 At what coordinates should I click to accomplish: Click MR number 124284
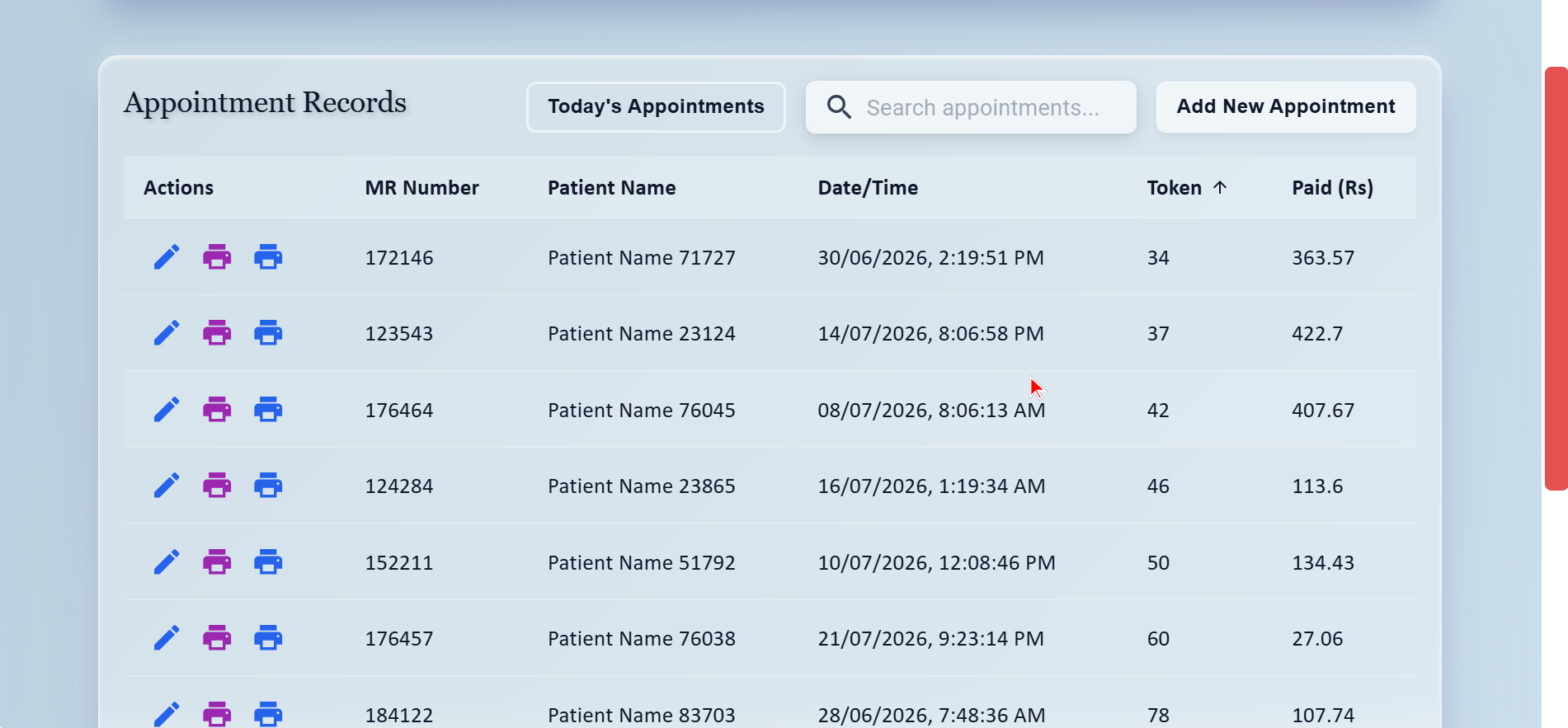coord(399,486)
